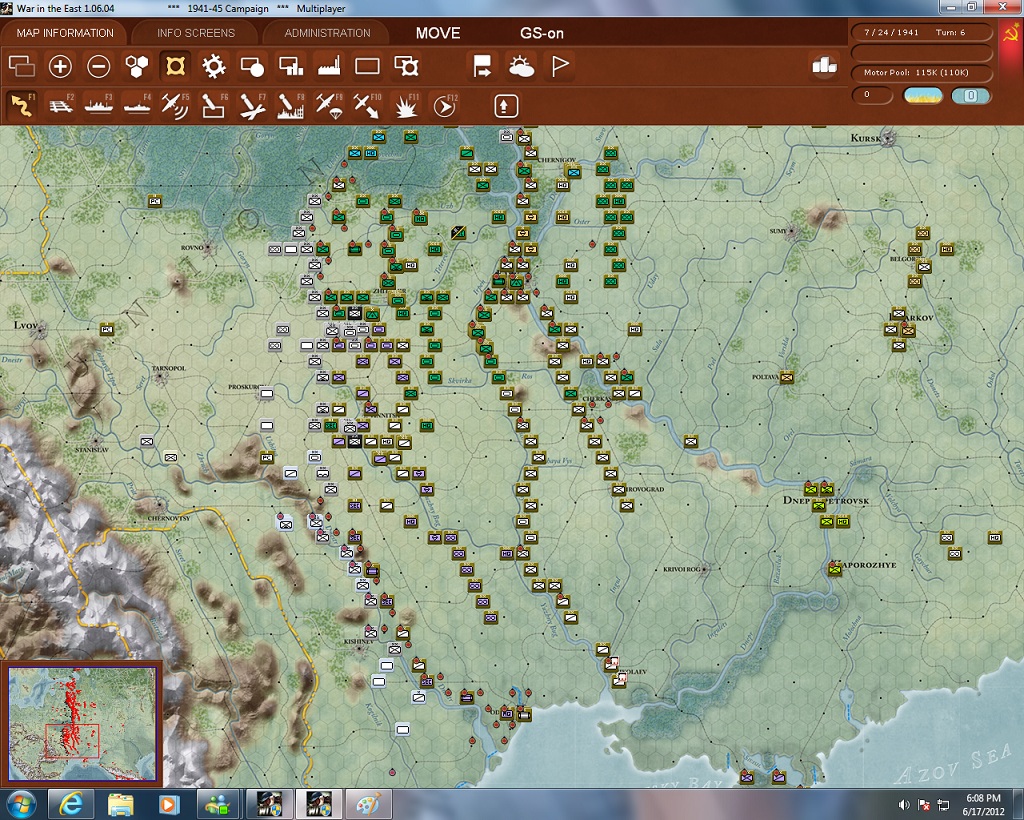The height and width of the screenshot is (820, 1024).
Task: Click the Motor Pool readout
Action: tap(921, 72)
